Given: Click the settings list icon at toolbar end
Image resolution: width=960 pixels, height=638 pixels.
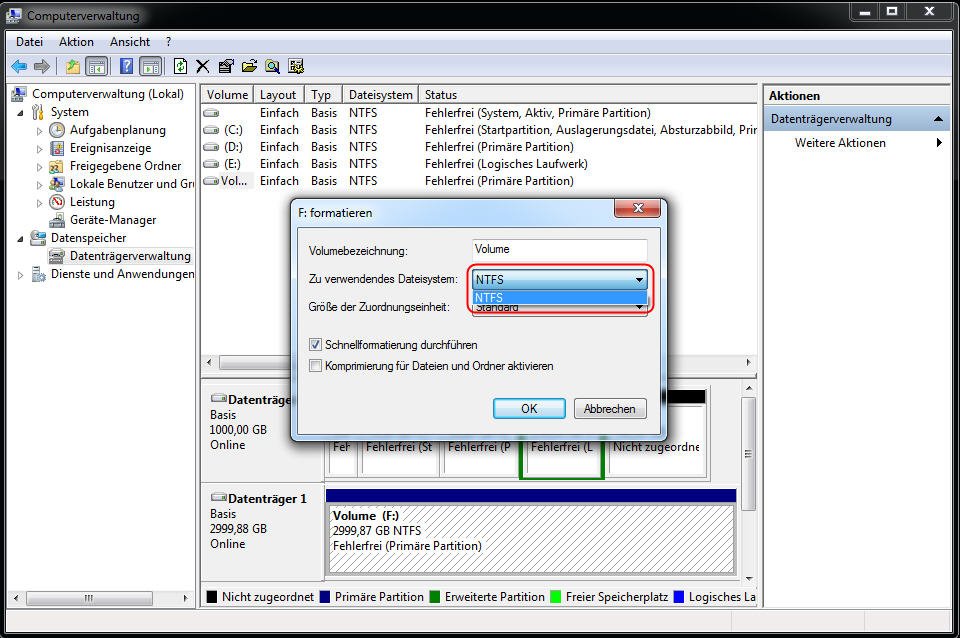Looking at the screenshot, I should click(x=296, y=66).
